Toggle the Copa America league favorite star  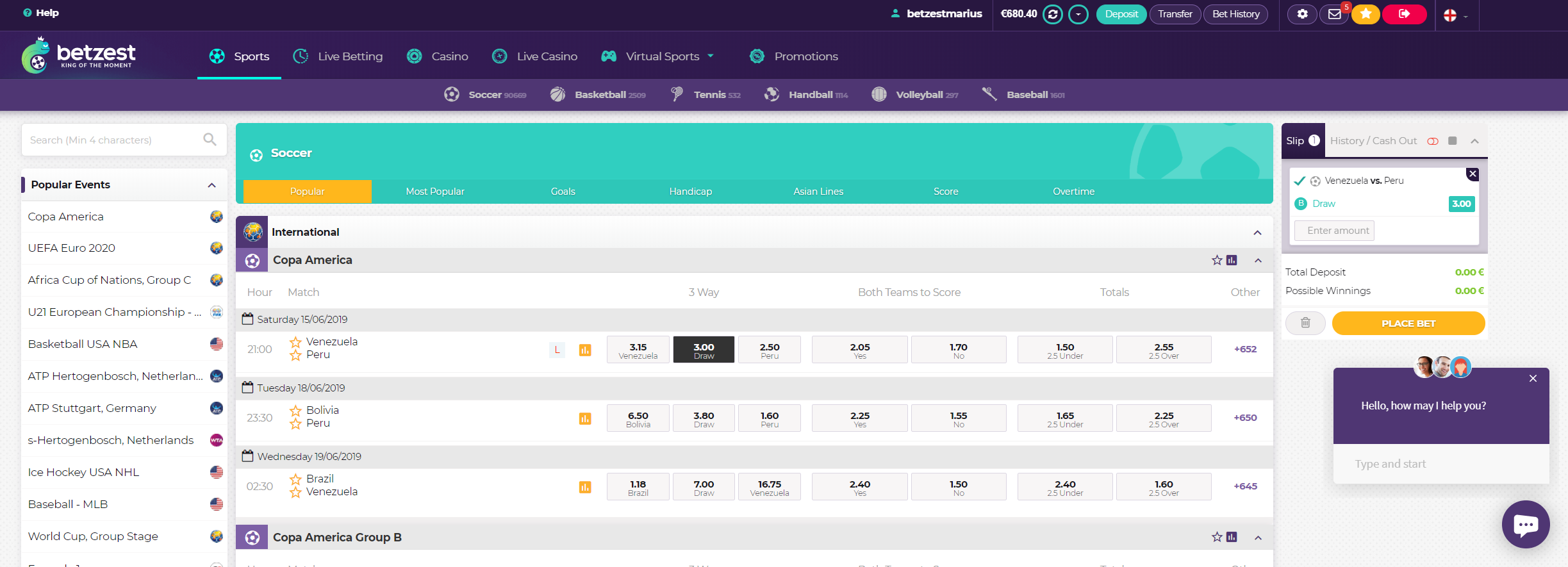[1216, 260]
